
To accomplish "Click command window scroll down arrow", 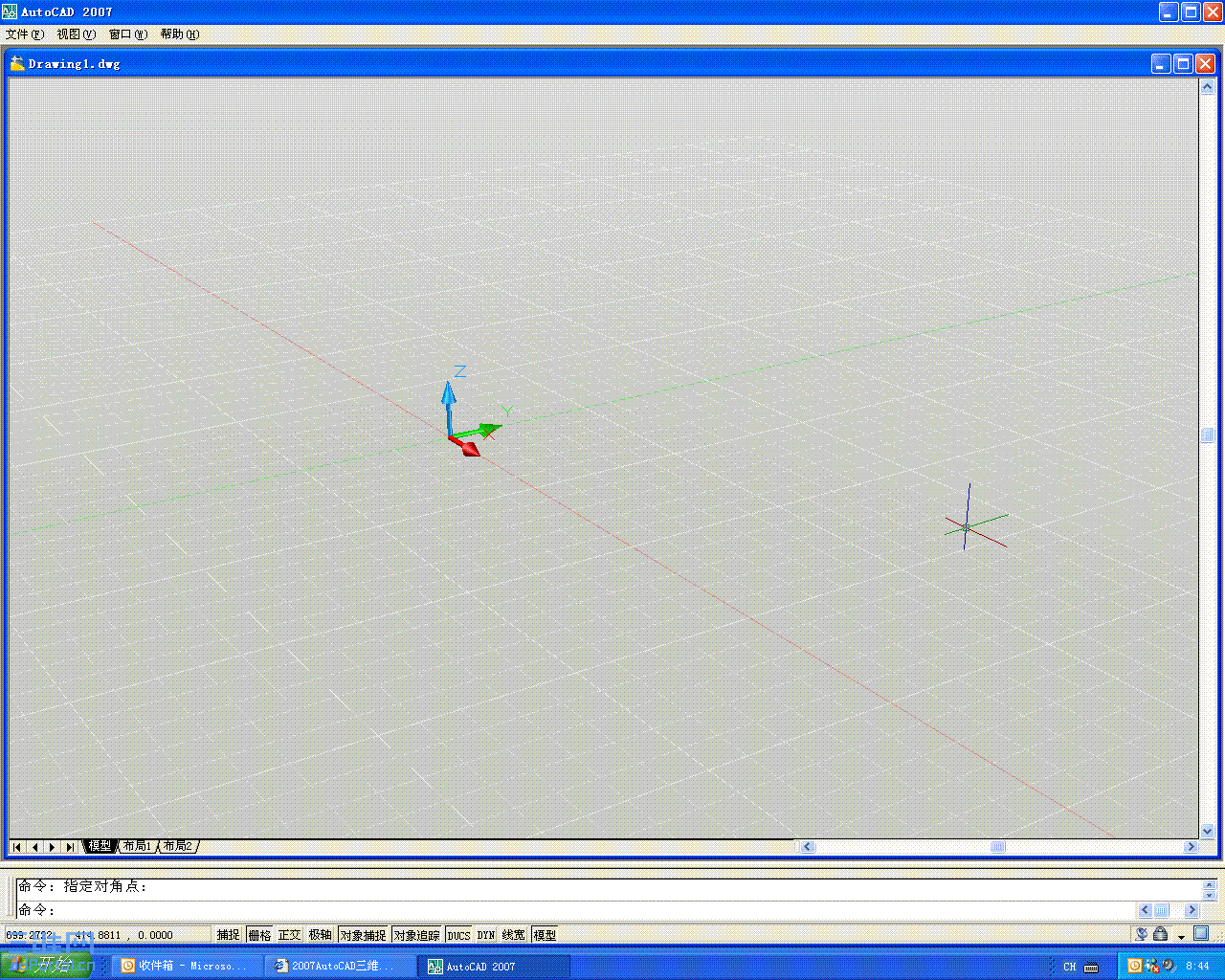I will 1209,894.
